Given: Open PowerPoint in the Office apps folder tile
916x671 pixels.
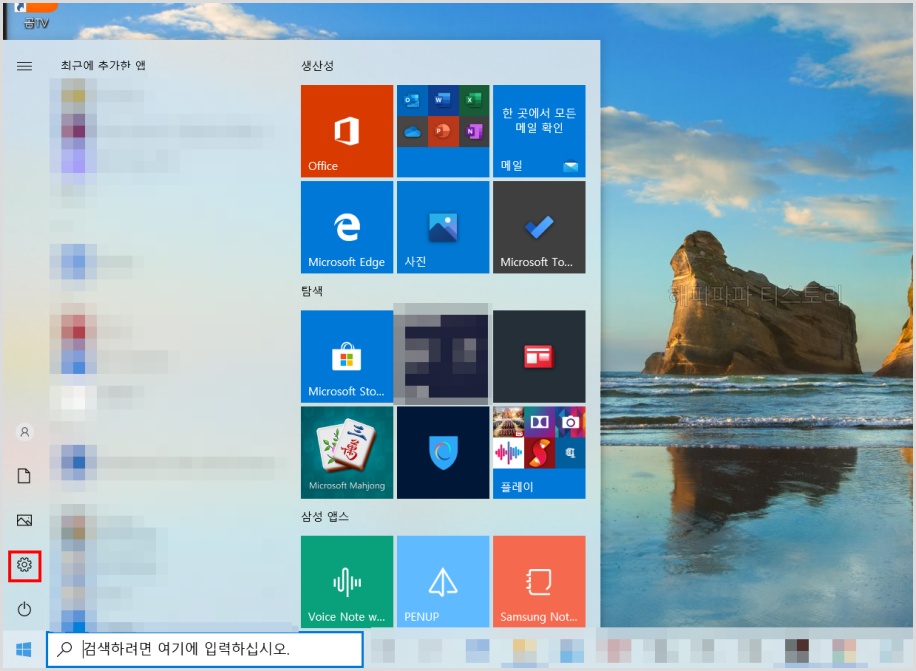Looking at the screenshot, I should 443,131.
